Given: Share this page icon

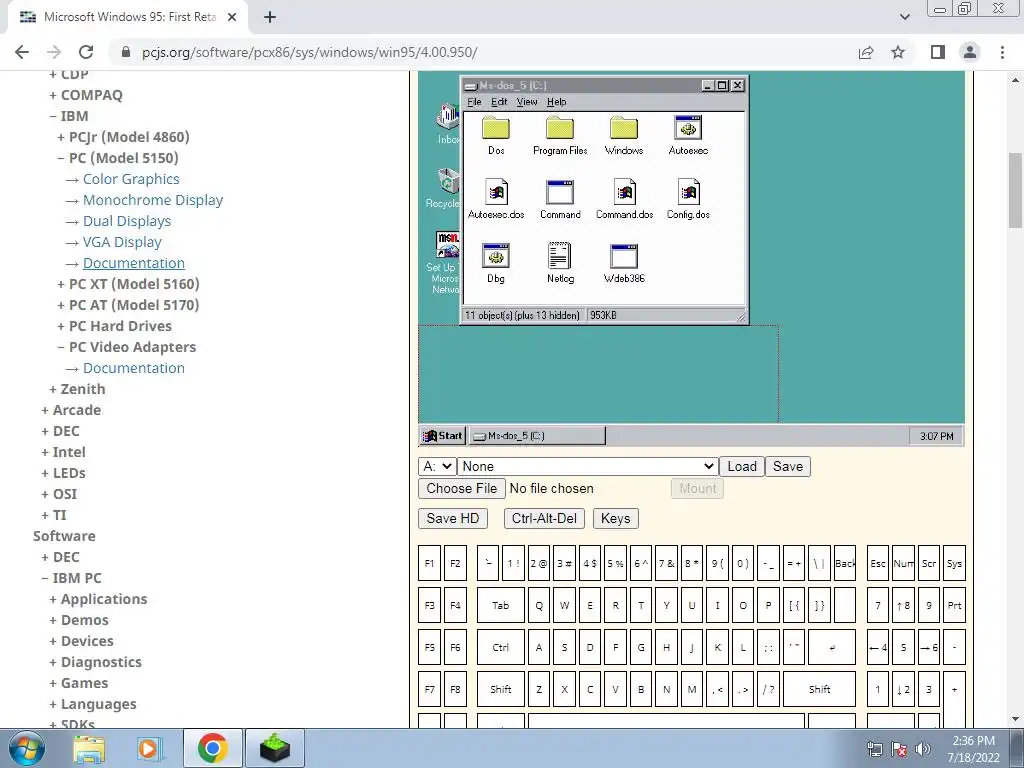Looking at the screenshot, I should [866, 52].
